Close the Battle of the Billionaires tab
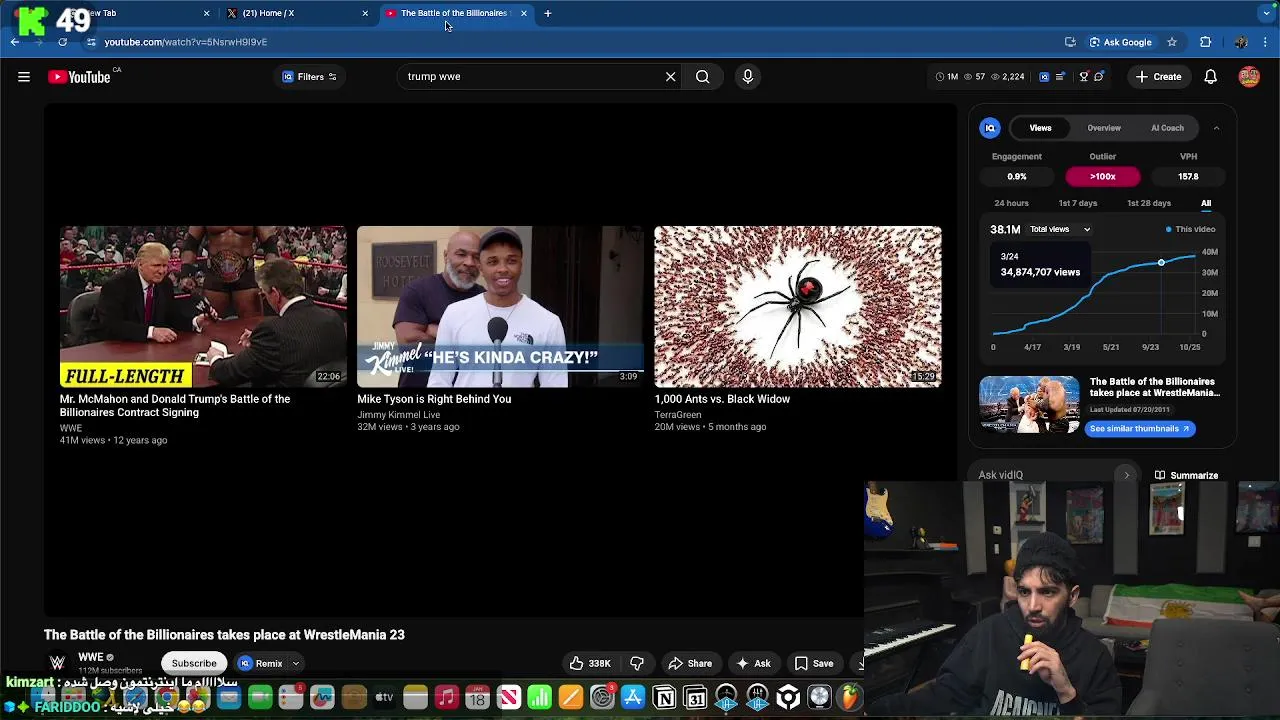This screenshot has height=720, width=1280. tap(523, 13)
